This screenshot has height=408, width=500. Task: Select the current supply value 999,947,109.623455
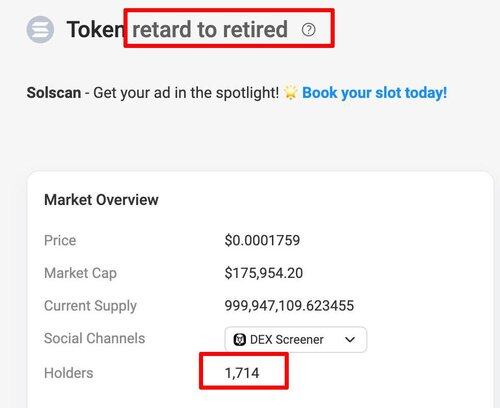pos(289,306)
